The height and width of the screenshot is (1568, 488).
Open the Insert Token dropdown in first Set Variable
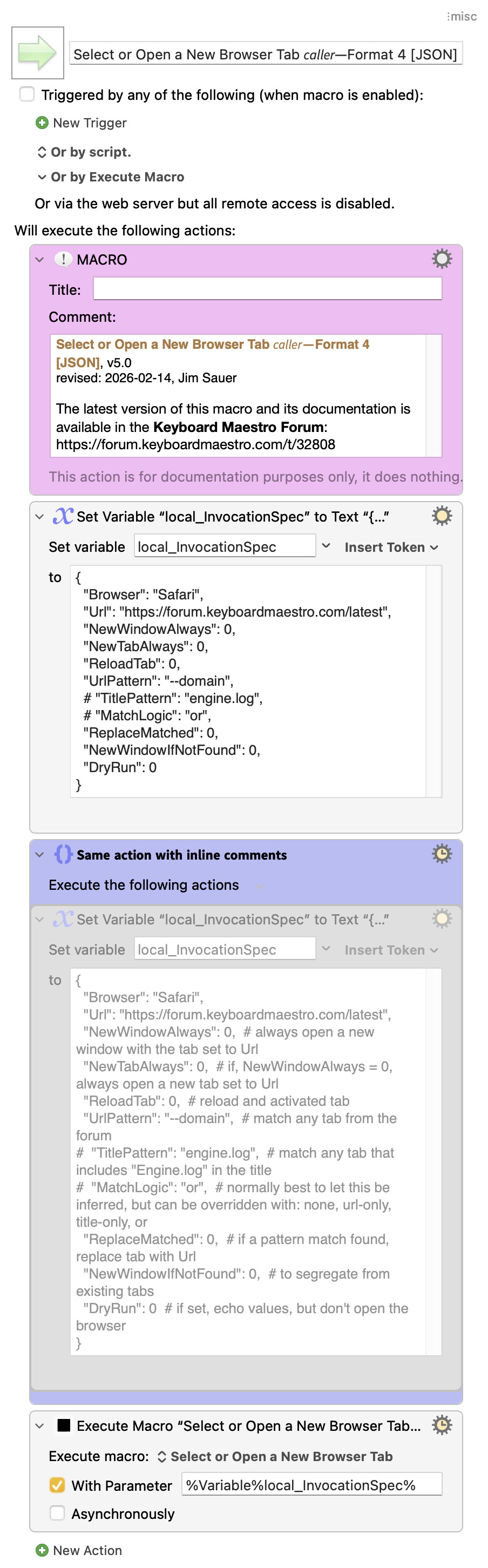pyautogui.click(x=391, y=547)
